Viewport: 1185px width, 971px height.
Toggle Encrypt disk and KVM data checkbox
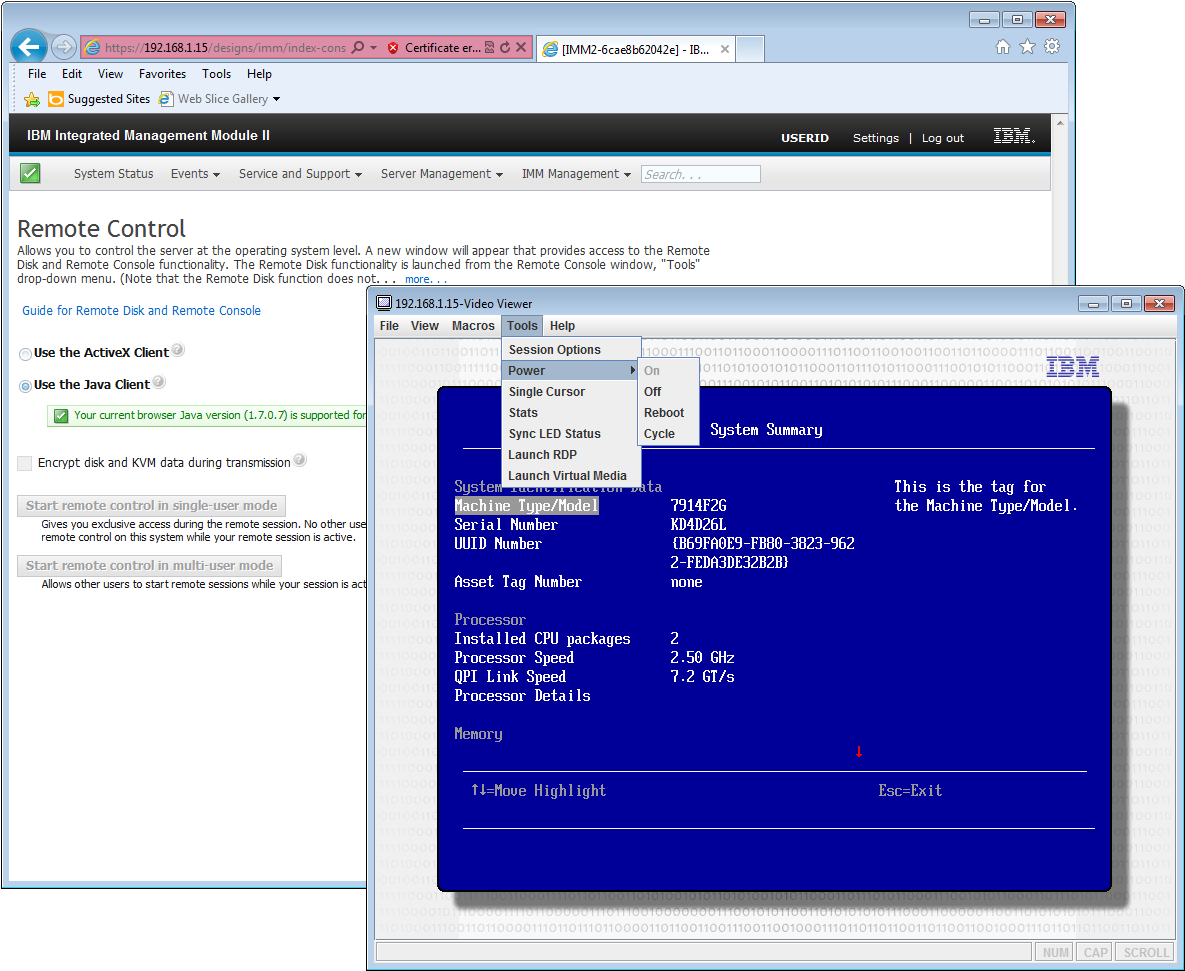(x=25, y=463)
